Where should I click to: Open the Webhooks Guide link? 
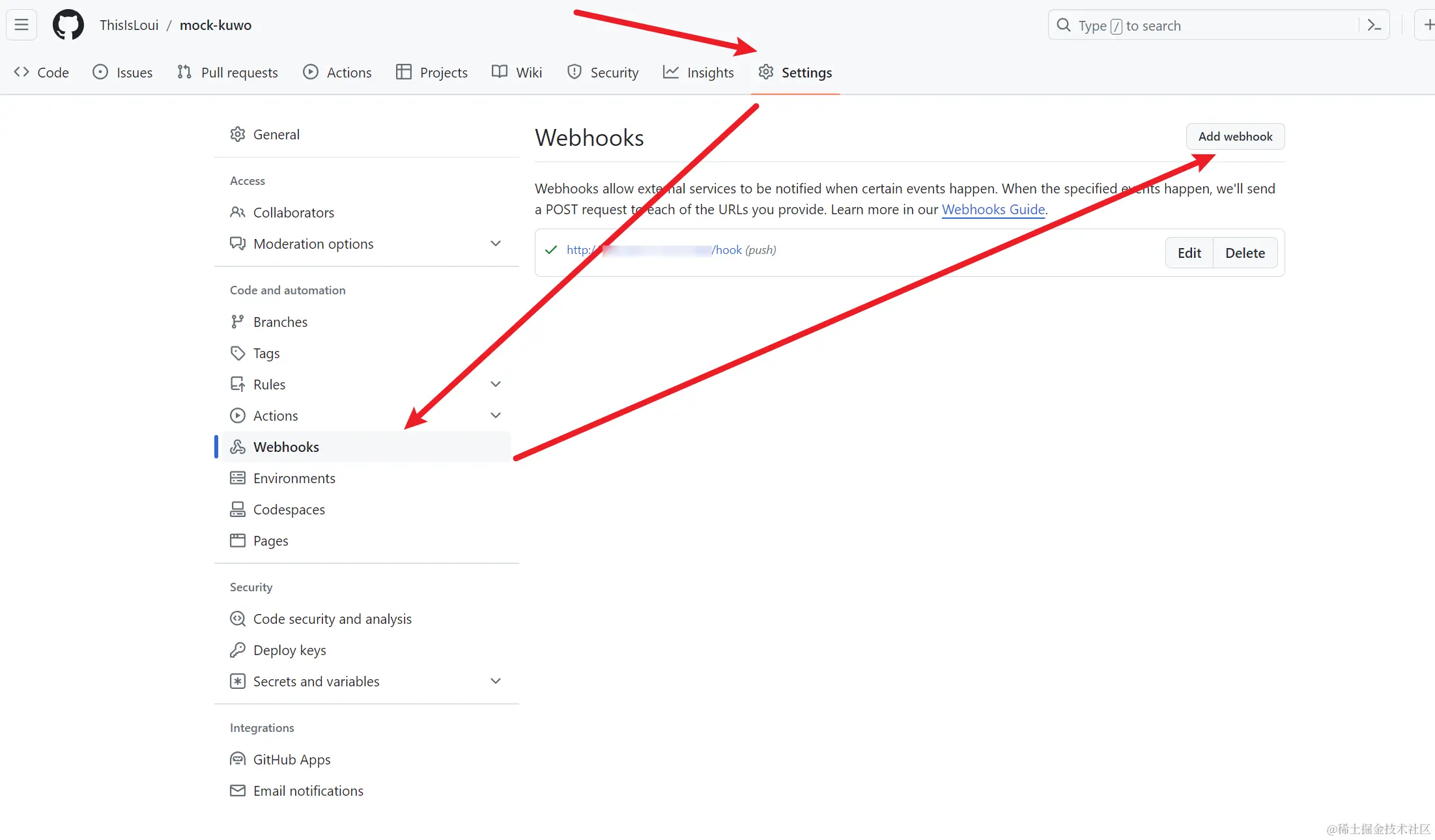click(993, 210)
